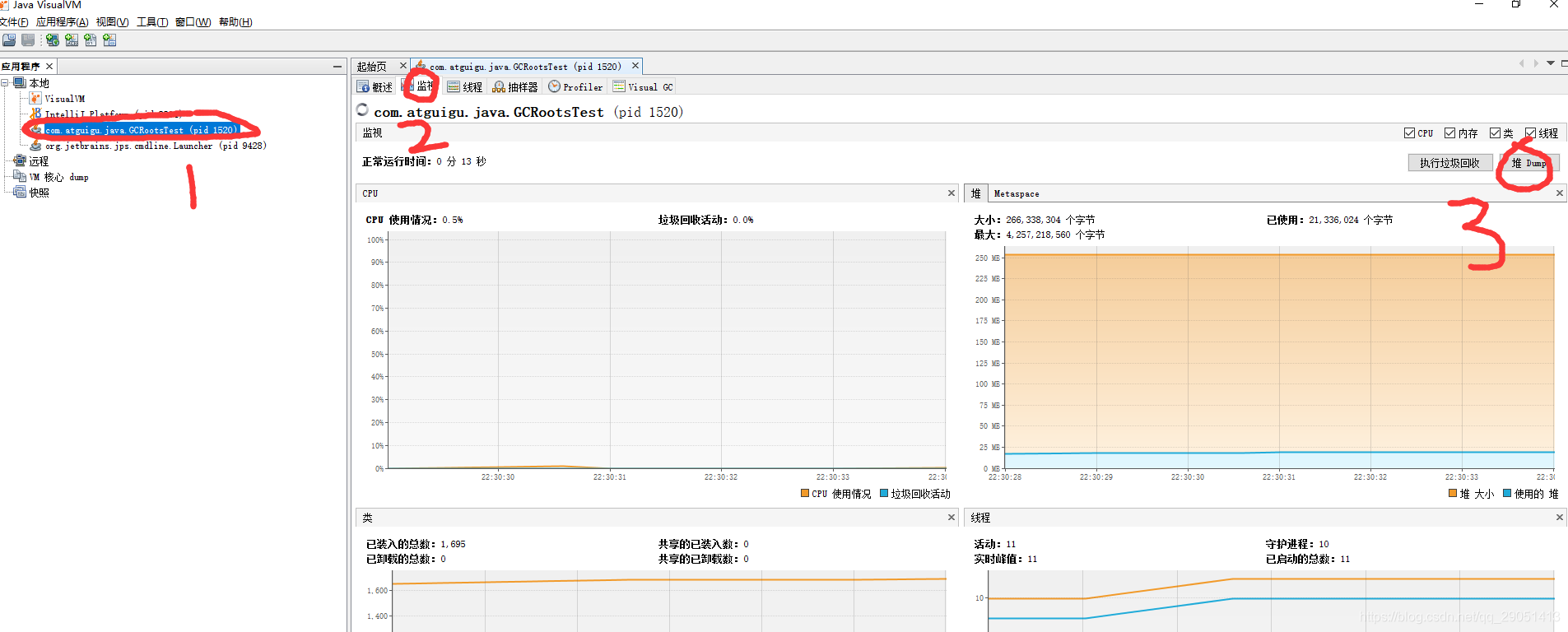Select the GCRootsTest pid 1520 tree entry
The height and width of the screenshot is (632, 1568).
141,130
